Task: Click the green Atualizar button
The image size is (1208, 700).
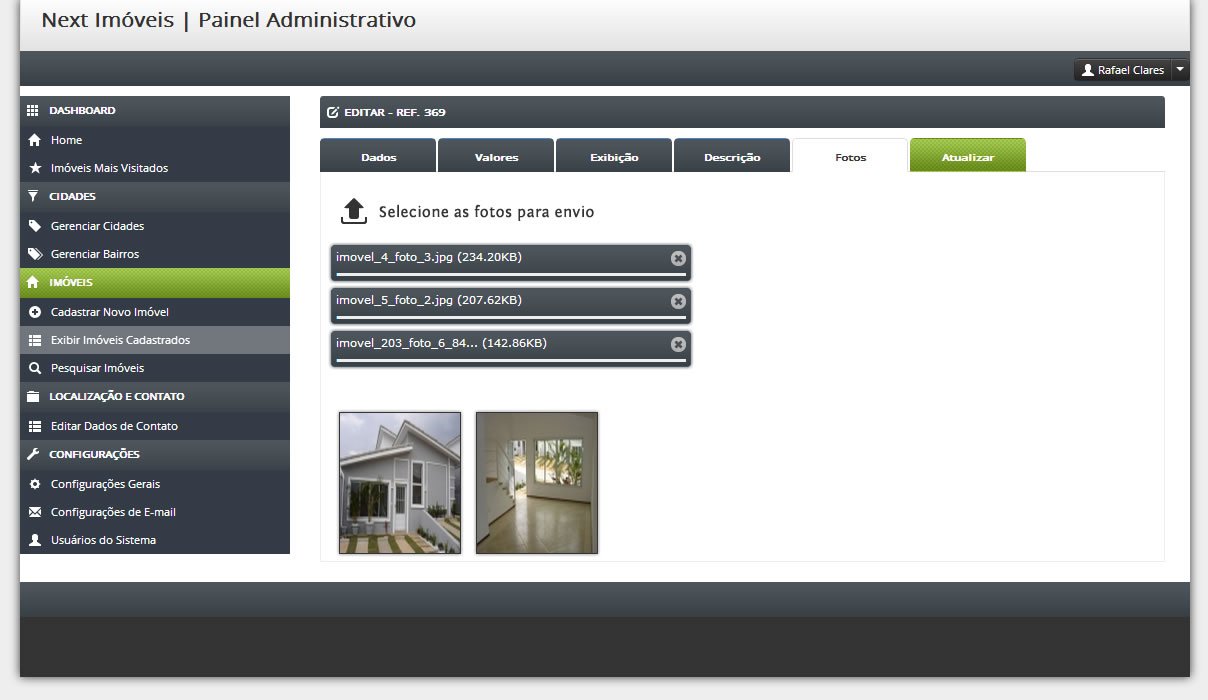Action: click(x=968, y=156)
